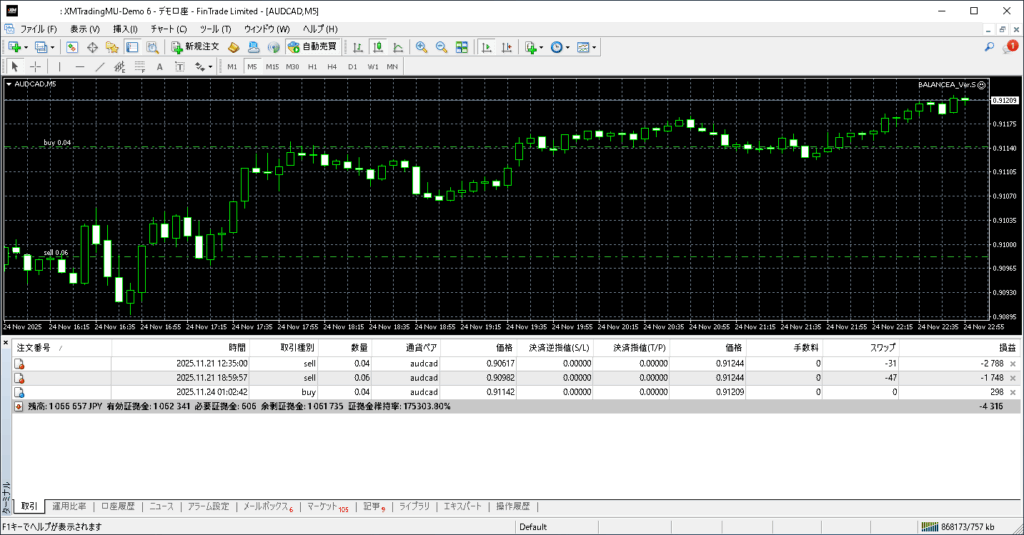Click the tile windows icon

click(x=461, y=47)
